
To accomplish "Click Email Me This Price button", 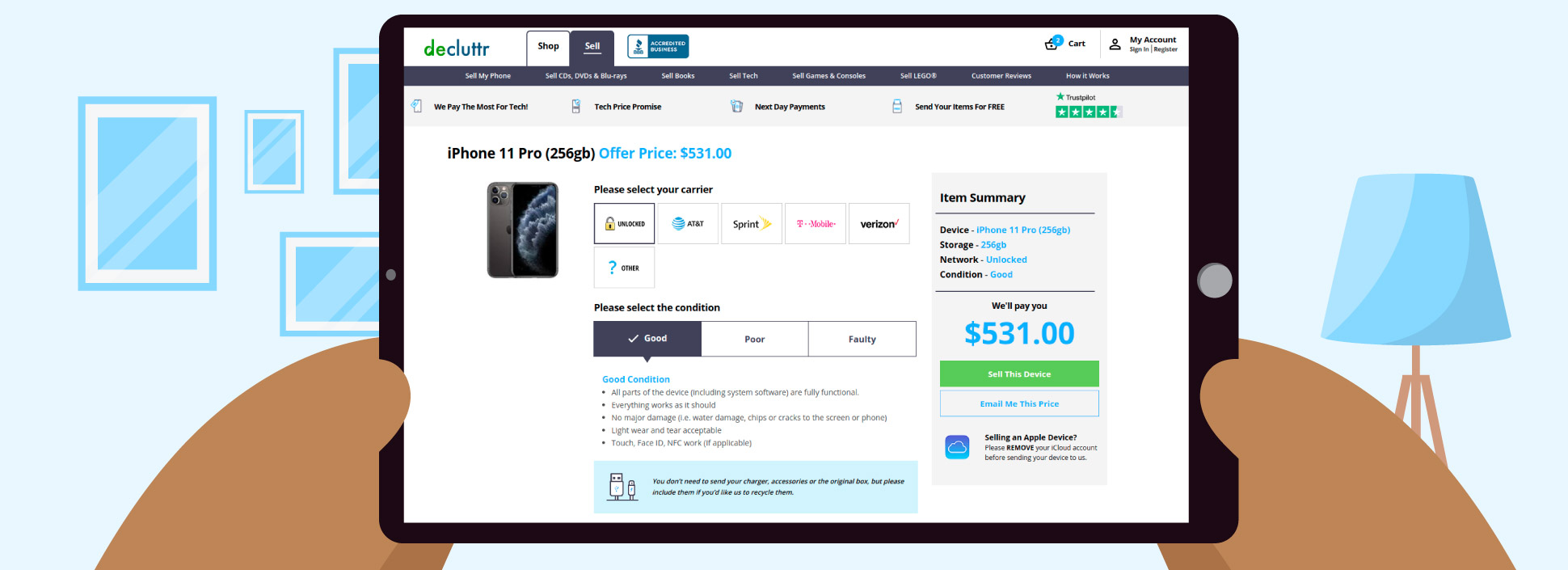I will (x=1019, y=403).
